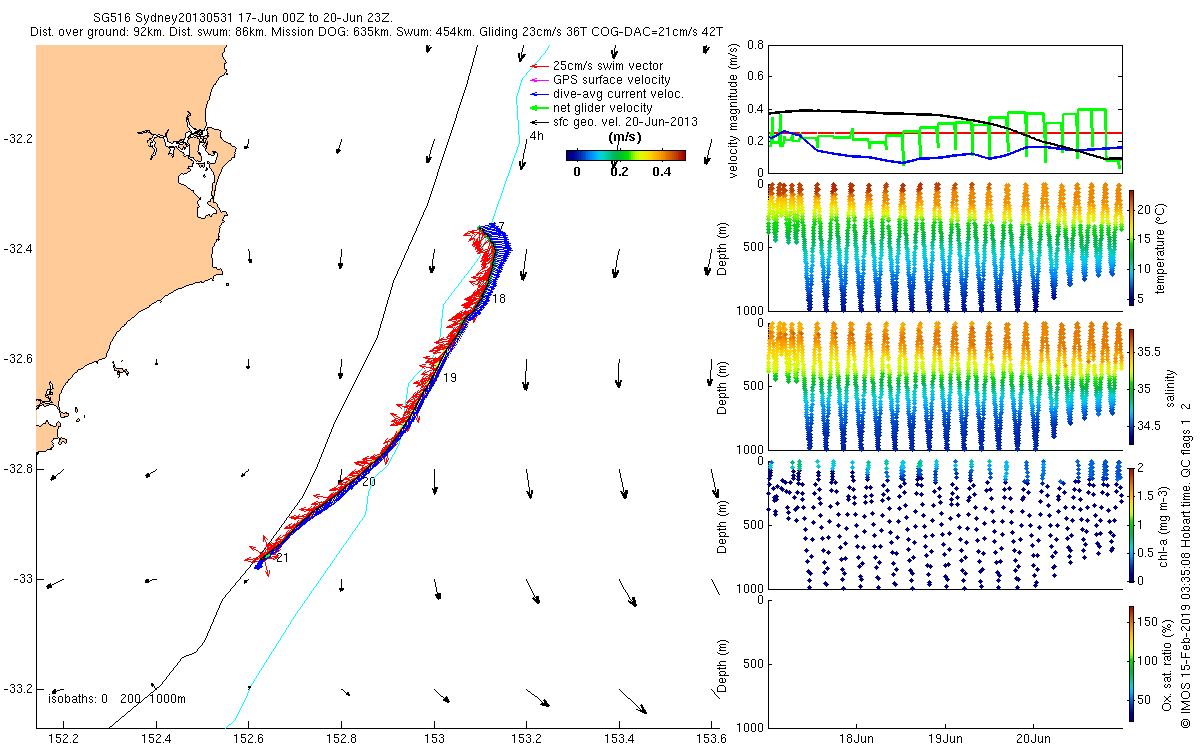Click the 'isobaths: 0 200 1000m' label
Screen dimensions: 1200x750
117,699
